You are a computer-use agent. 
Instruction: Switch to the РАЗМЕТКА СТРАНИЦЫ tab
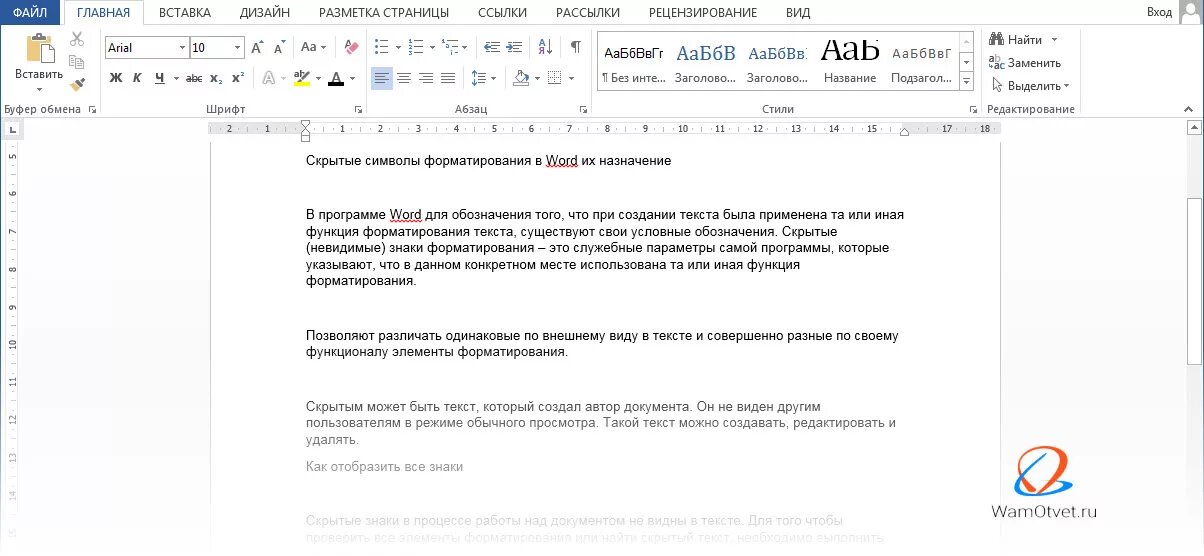tap(384, 12)
